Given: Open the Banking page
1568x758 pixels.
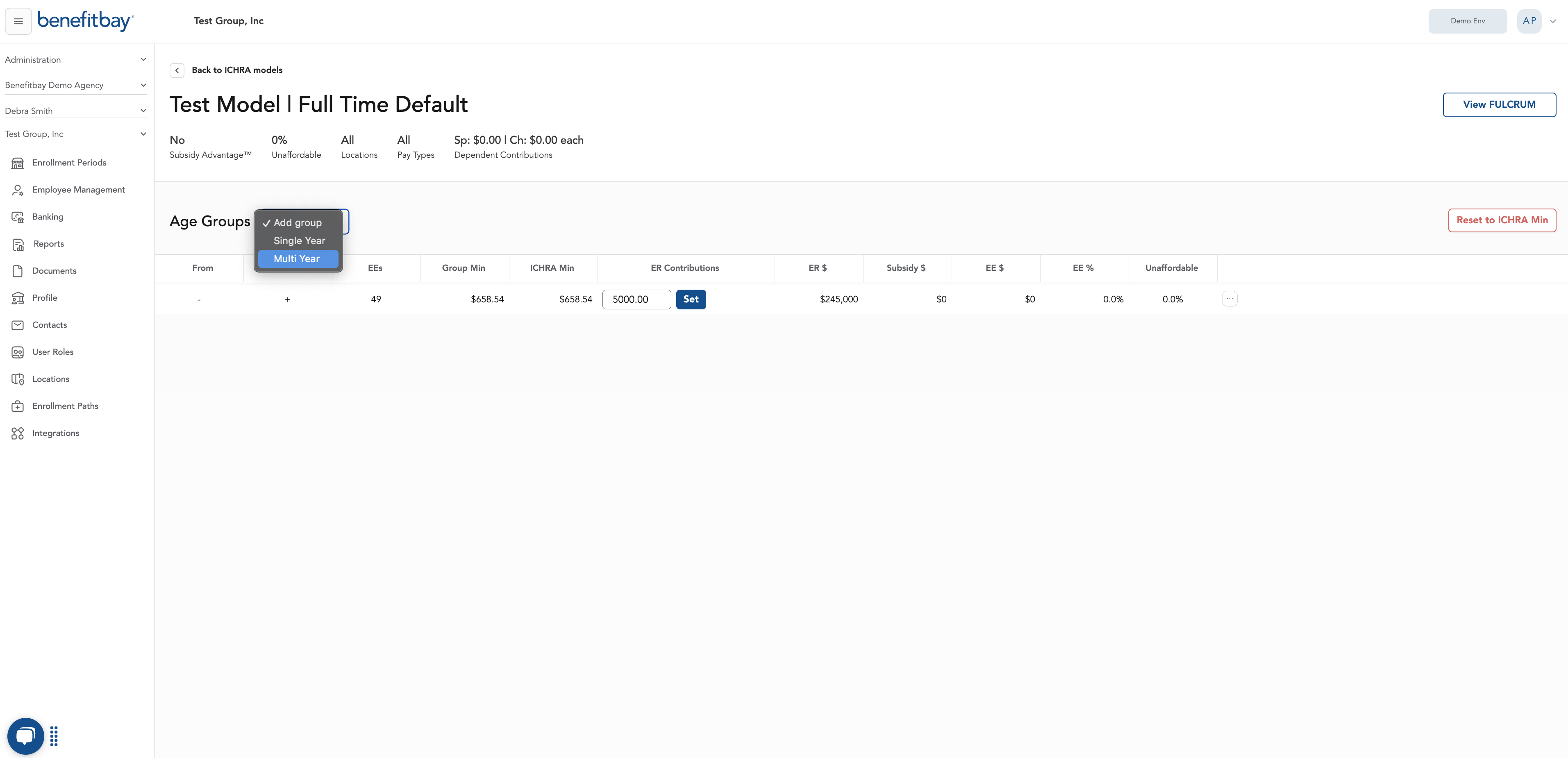Looking at the screenshot, I should (x=48, y=217).
